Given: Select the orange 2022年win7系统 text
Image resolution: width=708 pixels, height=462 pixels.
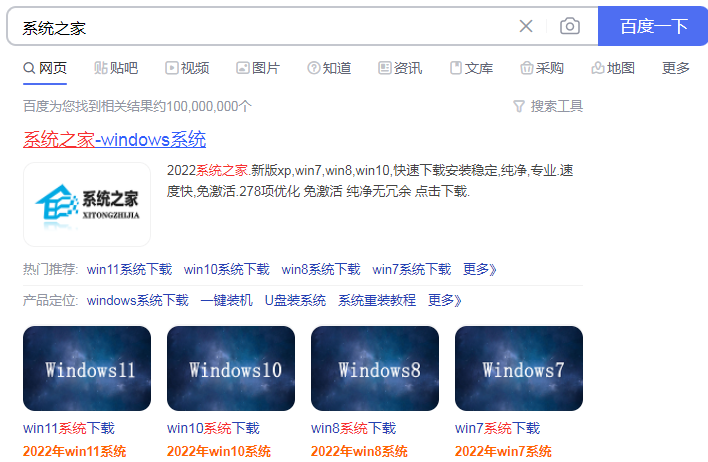Looking at the screenshot, I should (x=503, y=451).
